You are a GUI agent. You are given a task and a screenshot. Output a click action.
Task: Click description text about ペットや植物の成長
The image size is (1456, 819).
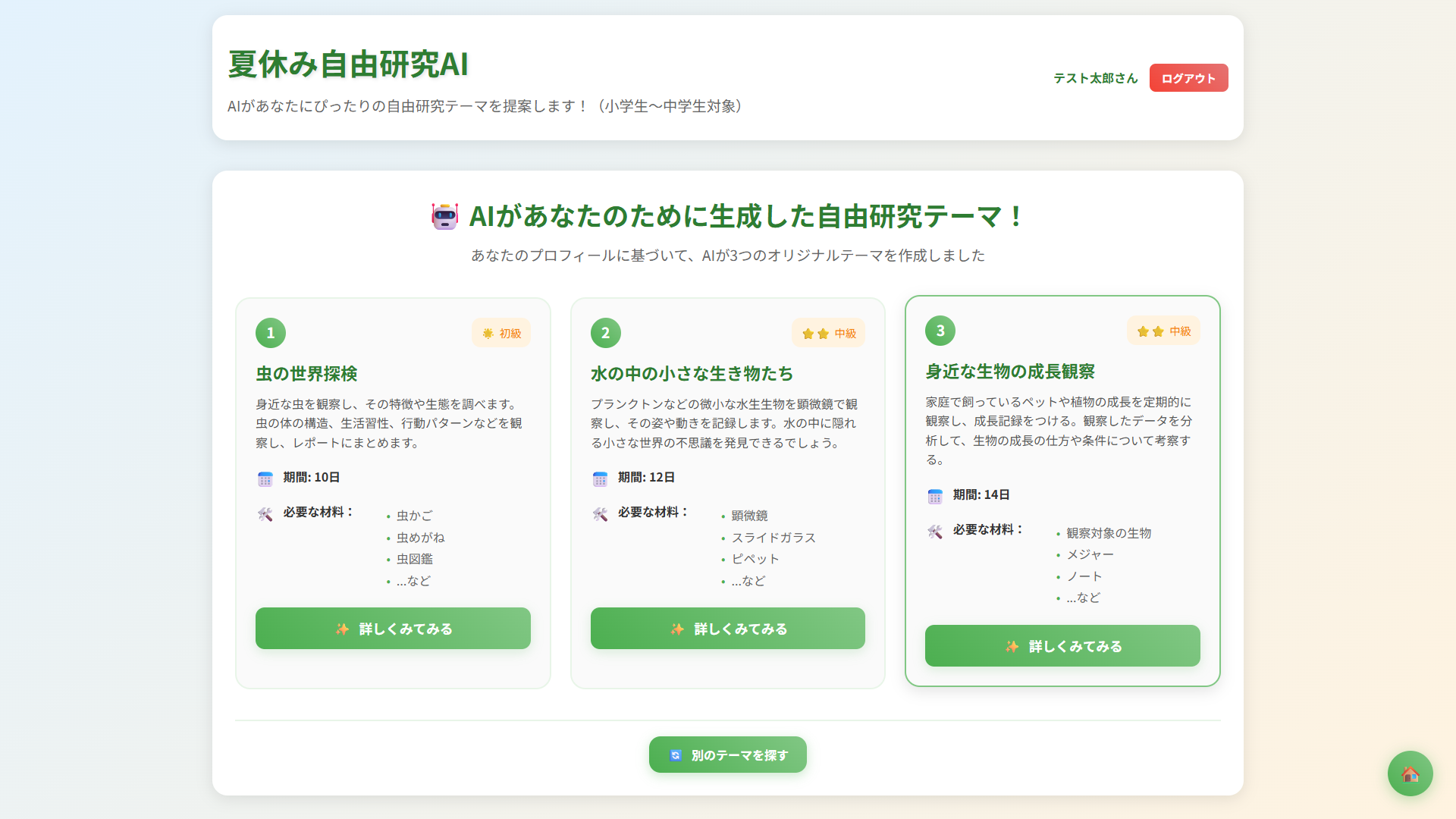click(1059, 431)
